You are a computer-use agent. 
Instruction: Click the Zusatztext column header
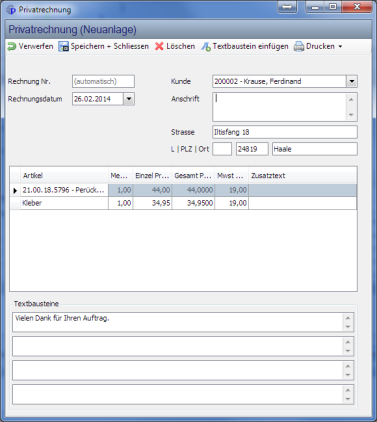point(303,176)
